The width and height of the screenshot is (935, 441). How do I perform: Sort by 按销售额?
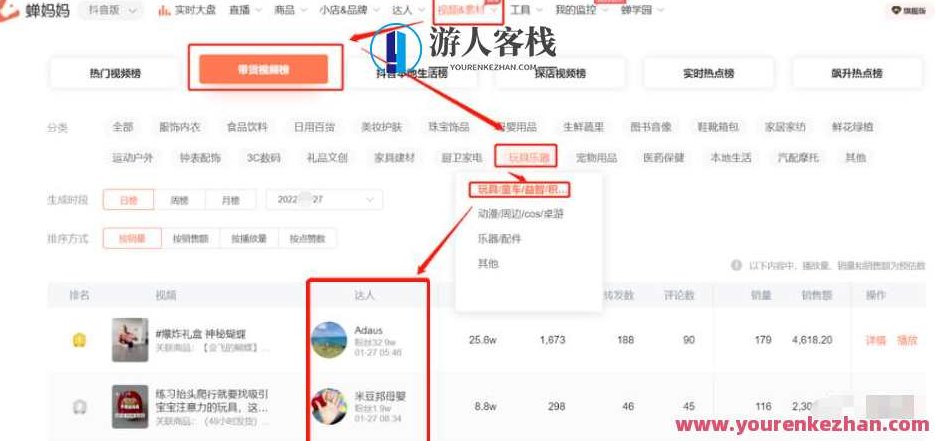pos(191,238)
